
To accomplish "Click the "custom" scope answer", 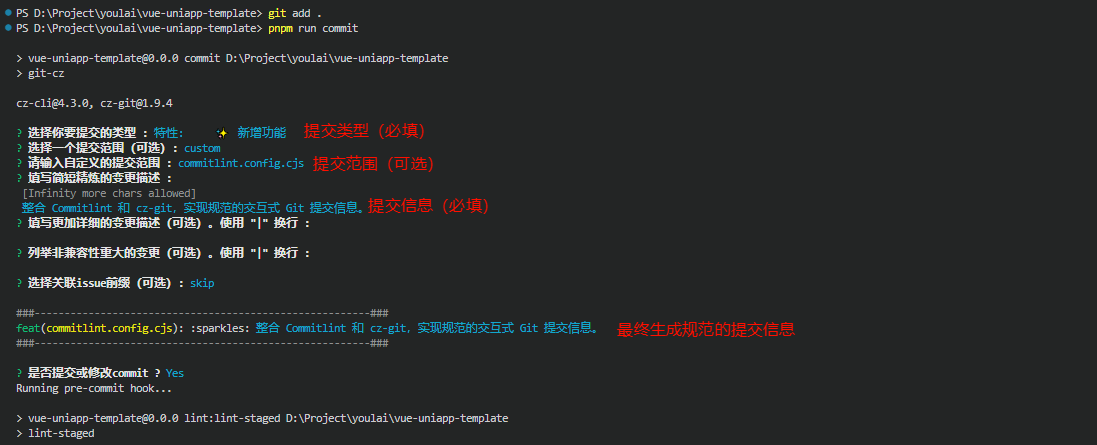I will 202,148.
